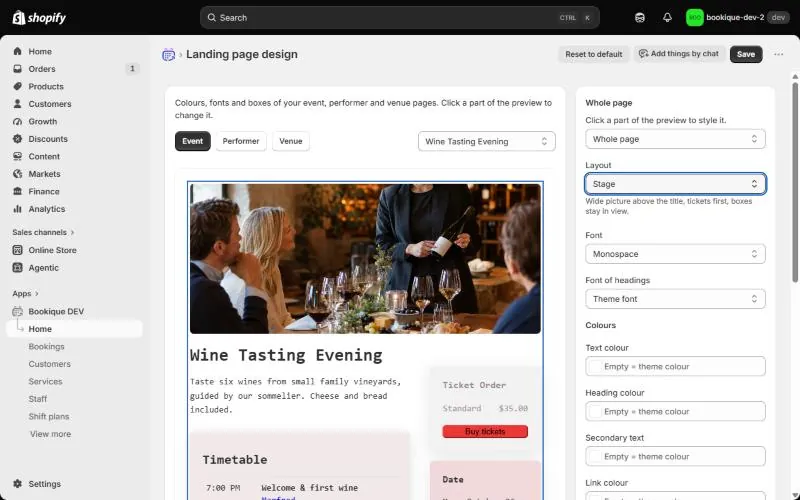This screenshot has height=500, width=800.
Task: Click the Shopify logo
Action: 39,18
